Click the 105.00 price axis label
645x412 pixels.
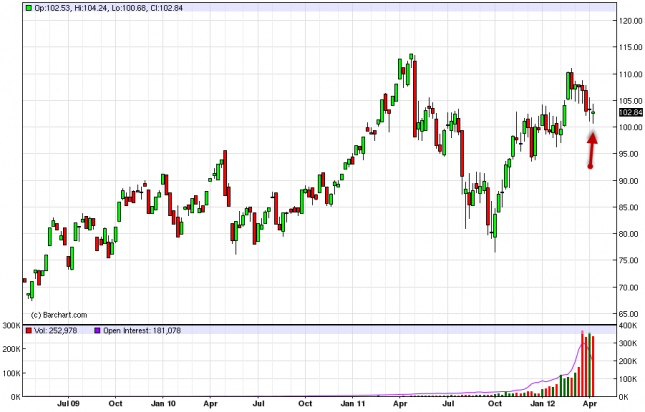click(x=631, y=101)
